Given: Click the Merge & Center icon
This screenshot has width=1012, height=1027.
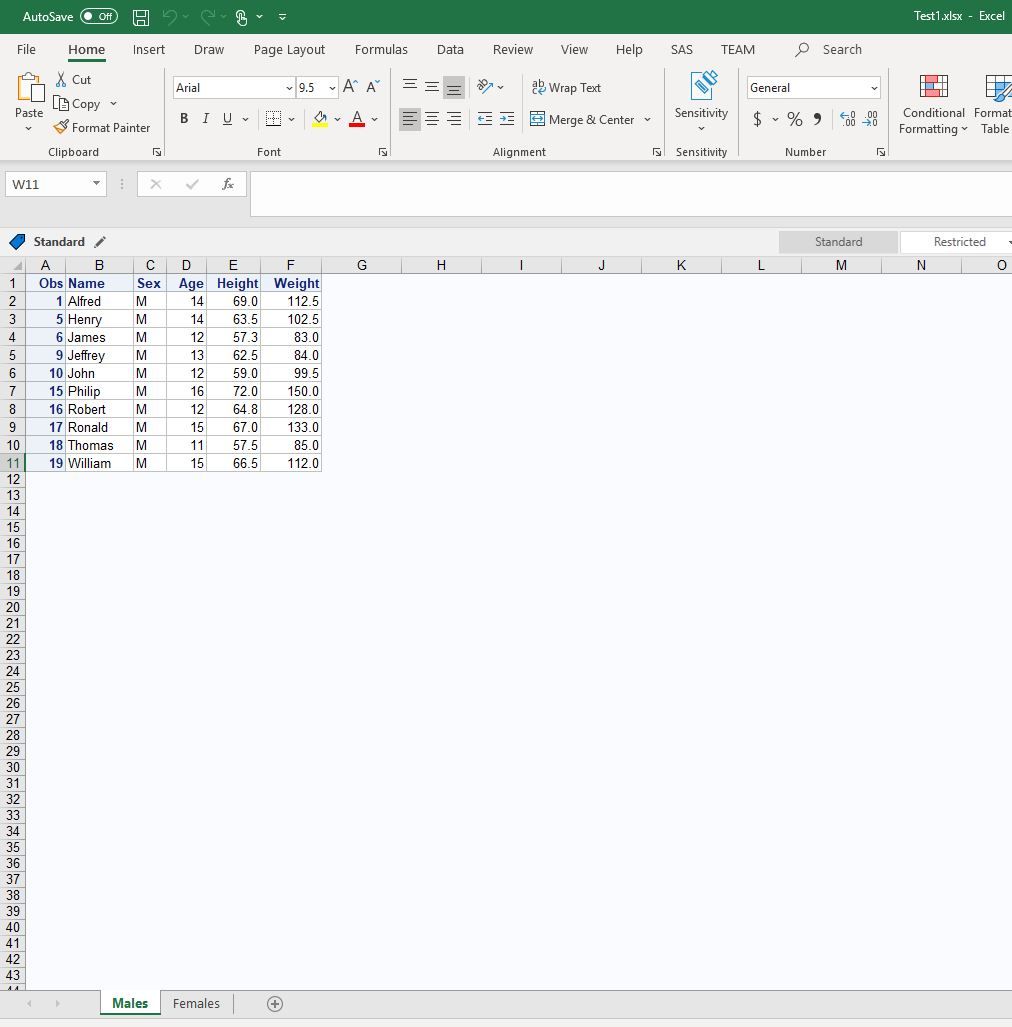Looking at the screenshot, I should coord(537,119).
